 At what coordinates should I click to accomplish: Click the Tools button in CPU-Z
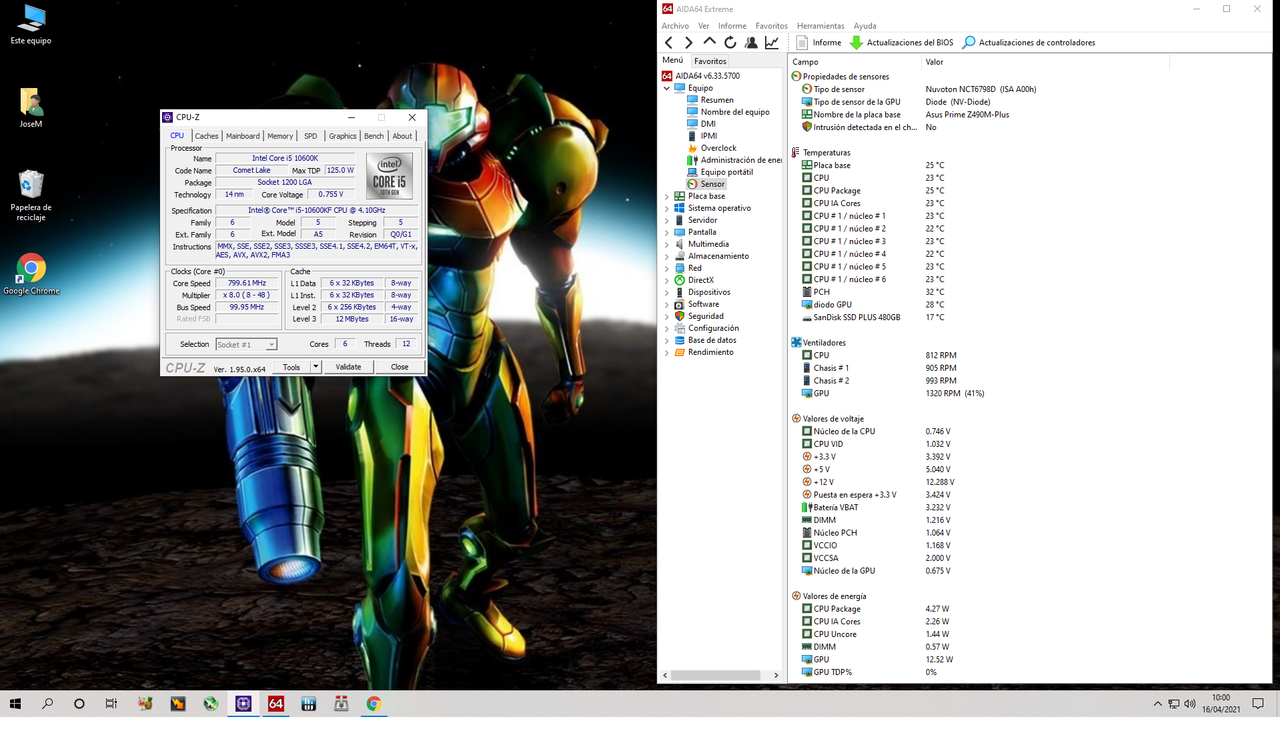click(x=291, y=367)
